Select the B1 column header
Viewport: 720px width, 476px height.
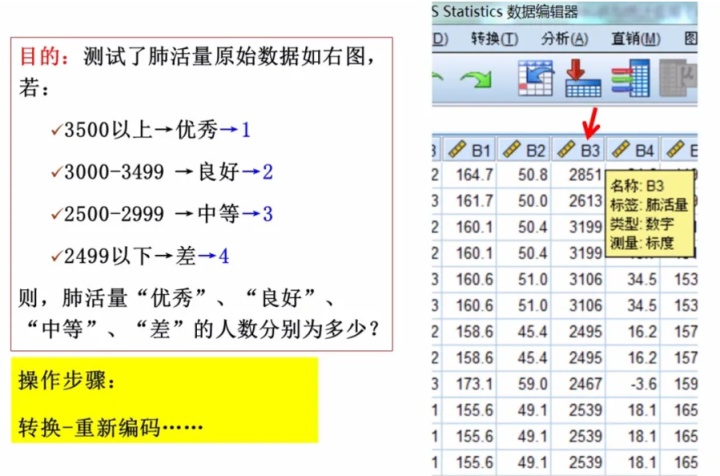469,150
